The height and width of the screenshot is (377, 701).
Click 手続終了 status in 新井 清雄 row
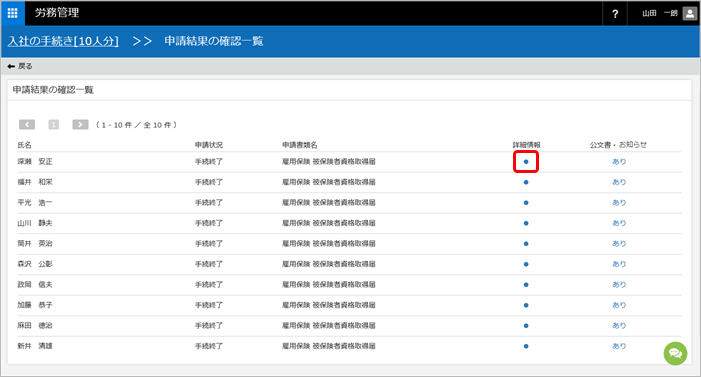(209, 346)
